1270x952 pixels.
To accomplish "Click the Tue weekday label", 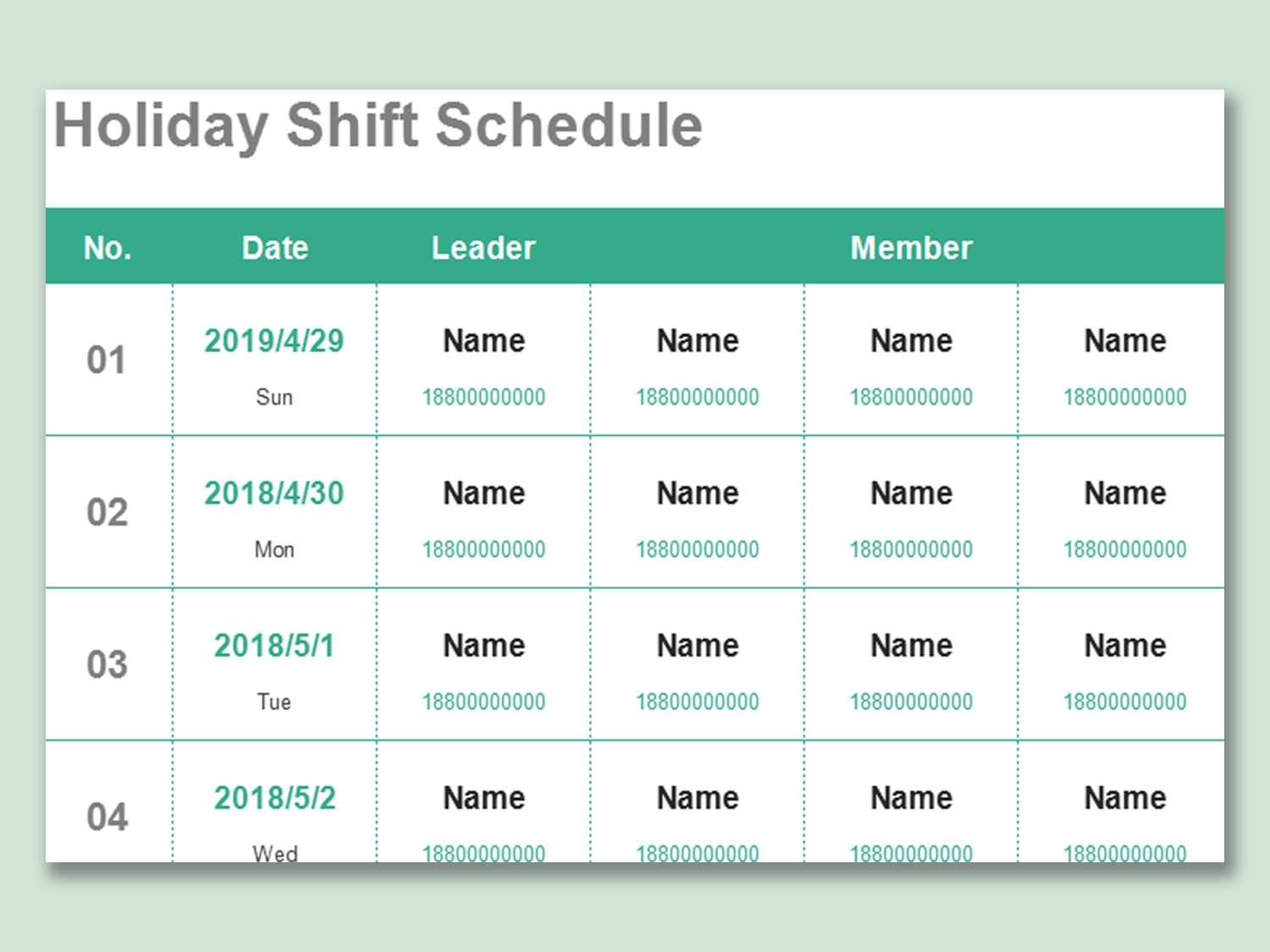I will click(x=274, y=702).
